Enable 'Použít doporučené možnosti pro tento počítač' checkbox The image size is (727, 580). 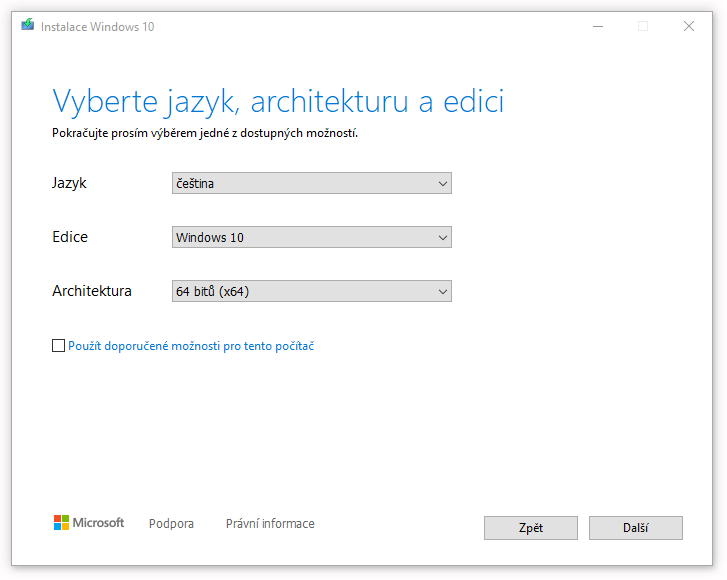[58, 345]
